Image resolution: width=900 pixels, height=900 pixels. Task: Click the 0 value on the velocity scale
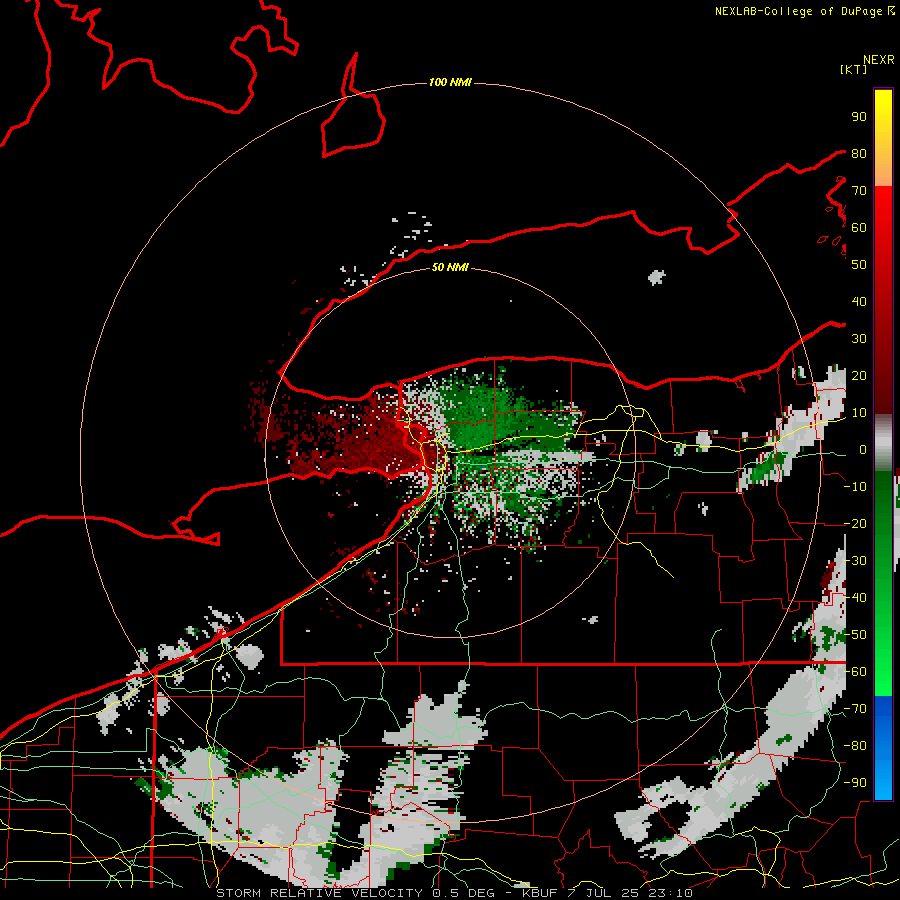[x=862, y=449]
